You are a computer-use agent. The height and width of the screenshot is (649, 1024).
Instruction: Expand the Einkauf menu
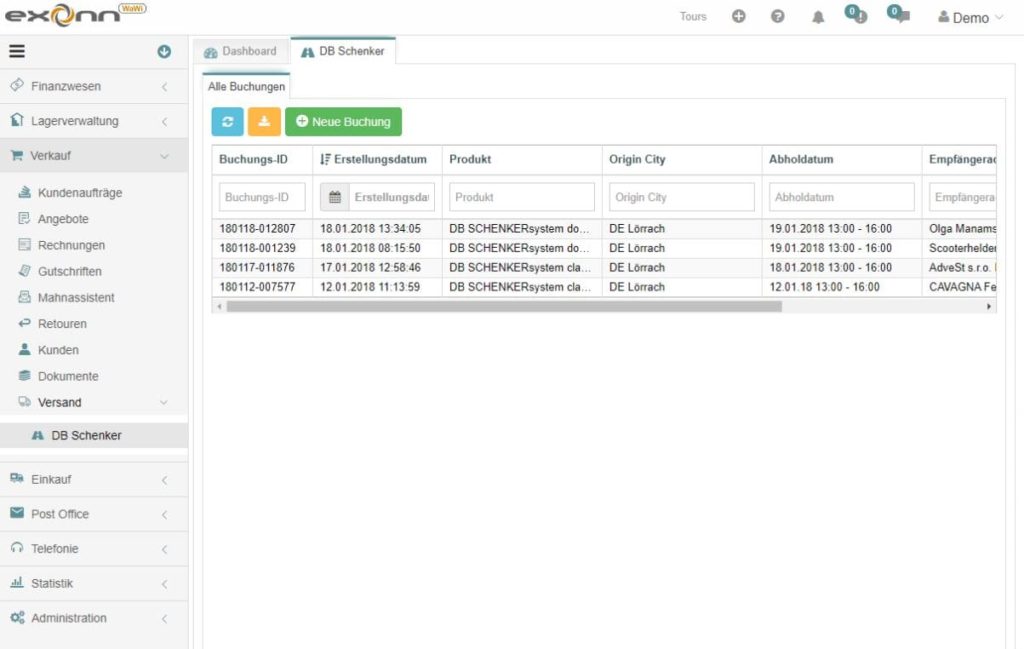point(94,479)
